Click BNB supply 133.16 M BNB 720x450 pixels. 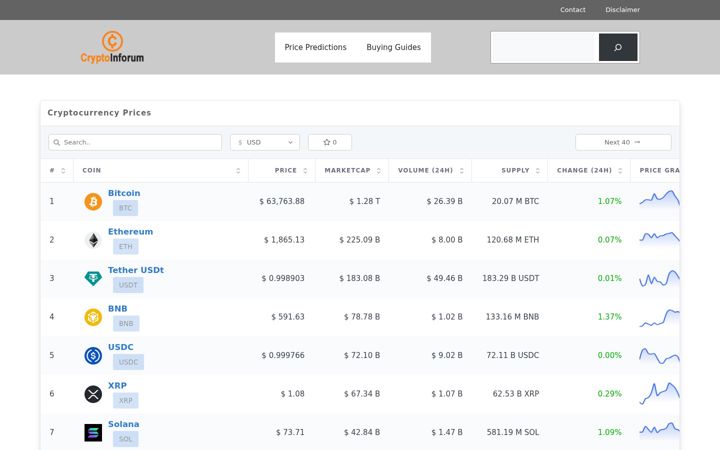tap(512, 317)
